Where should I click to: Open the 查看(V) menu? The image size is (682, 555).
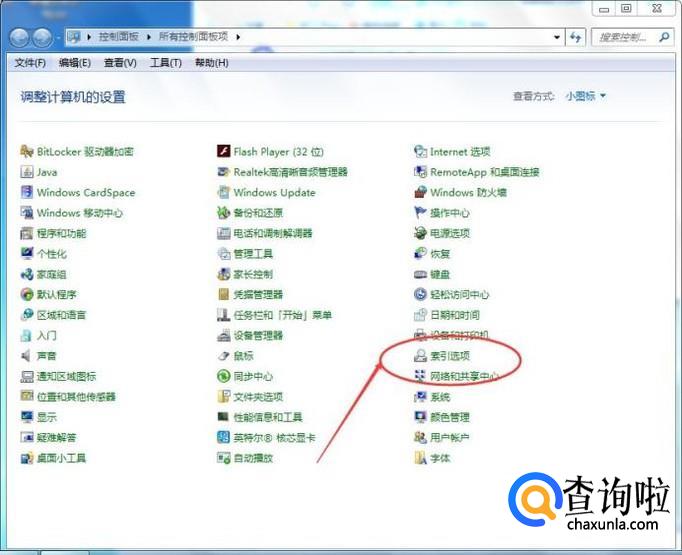coord(120,63)
